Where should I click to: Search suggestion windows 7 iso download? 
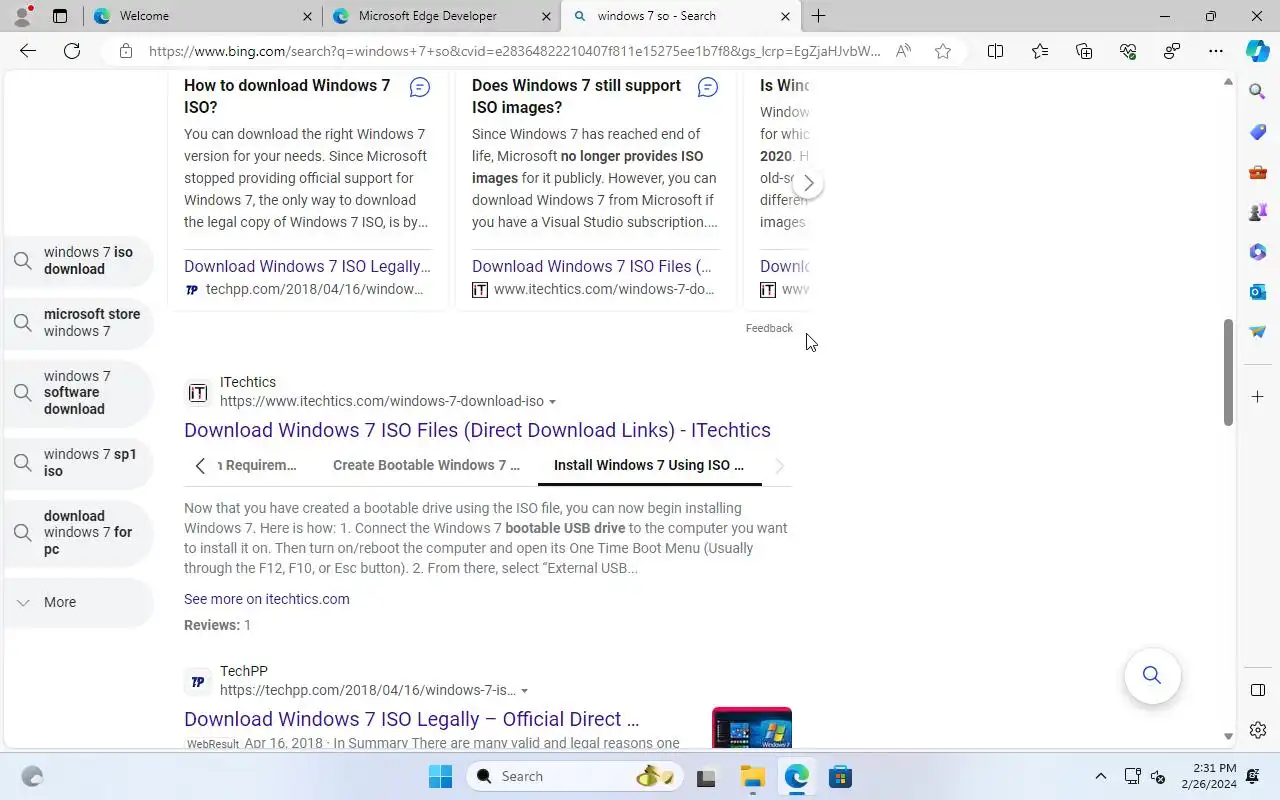[78, 261]
